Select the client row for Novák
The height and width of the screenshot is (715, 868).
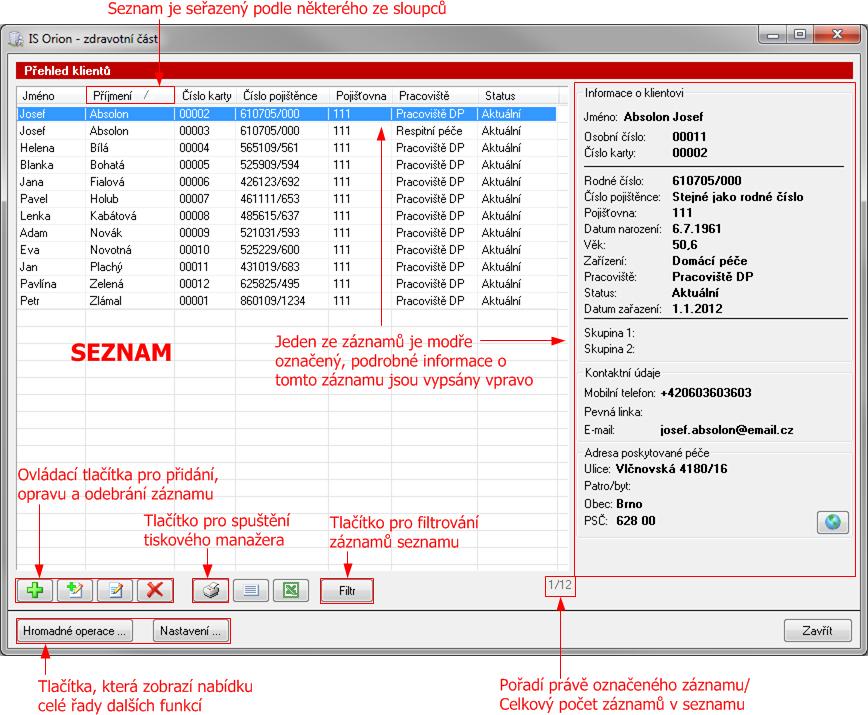pos(286,233)
